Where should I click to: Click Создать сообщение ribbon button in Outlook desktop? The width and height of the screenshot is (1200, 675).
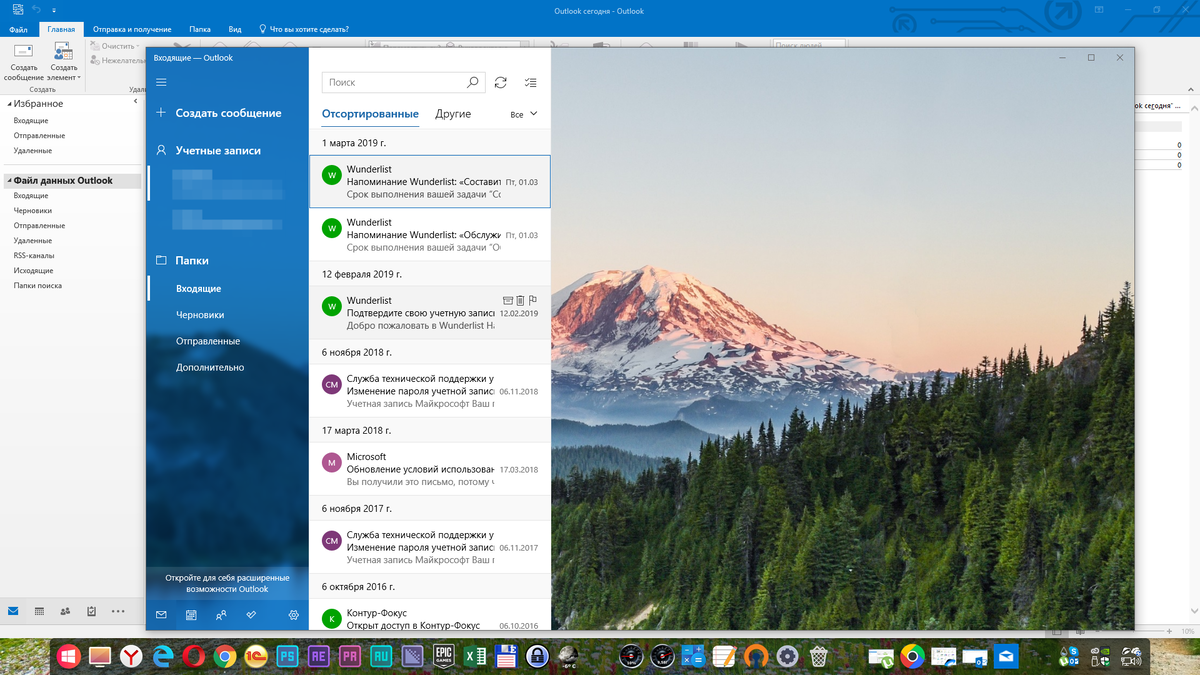click(x=23, y=62)
